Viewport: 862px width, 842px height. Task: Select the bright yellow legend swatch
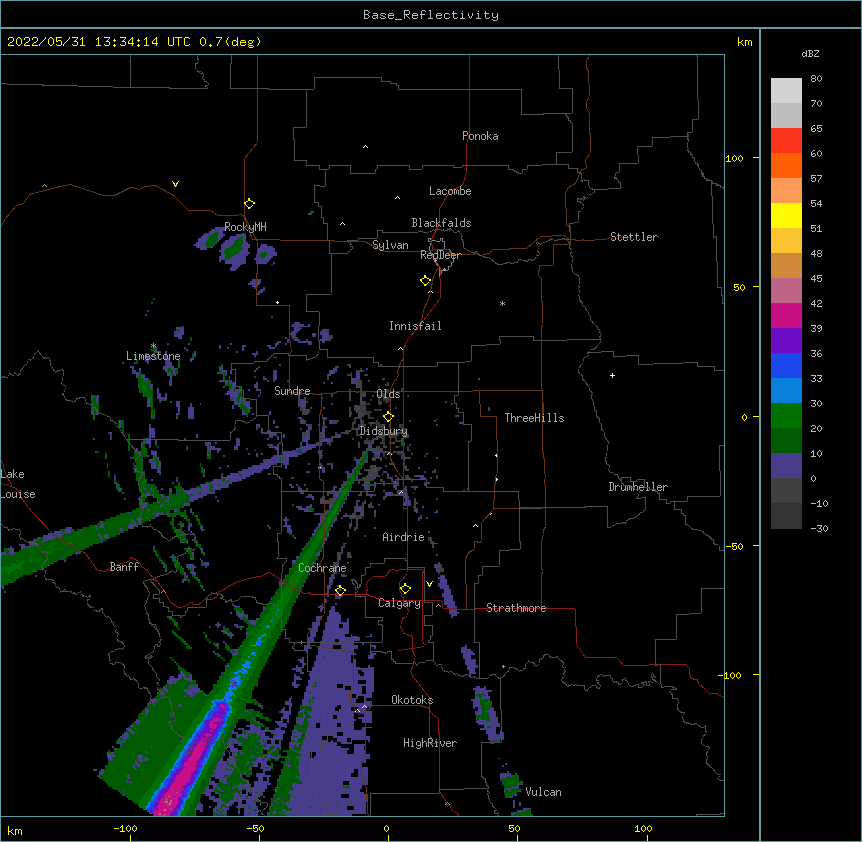(786, 215)
